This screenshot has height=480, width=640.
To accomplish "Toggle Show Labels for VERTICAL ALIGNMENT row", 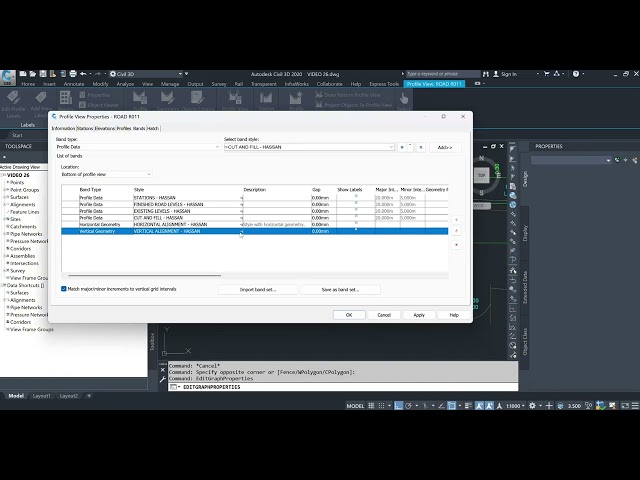I will (x=356, y=229).
